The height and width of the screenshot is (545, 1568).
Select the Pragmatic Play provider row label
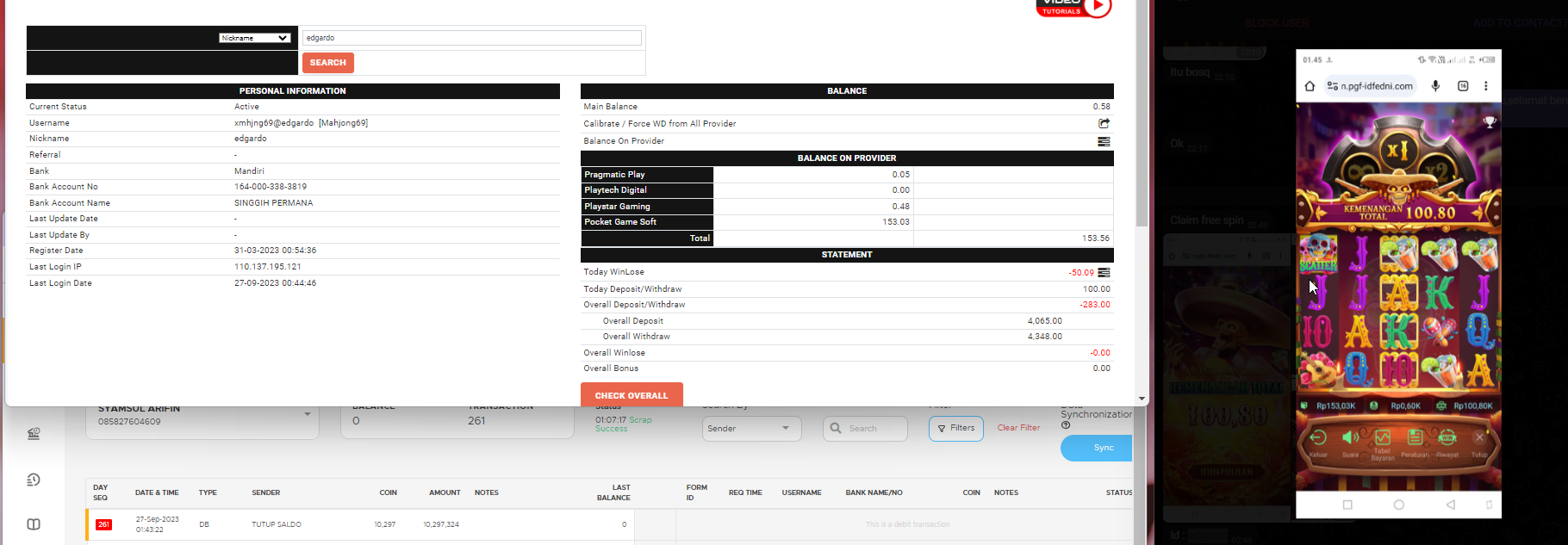[647, 175]
